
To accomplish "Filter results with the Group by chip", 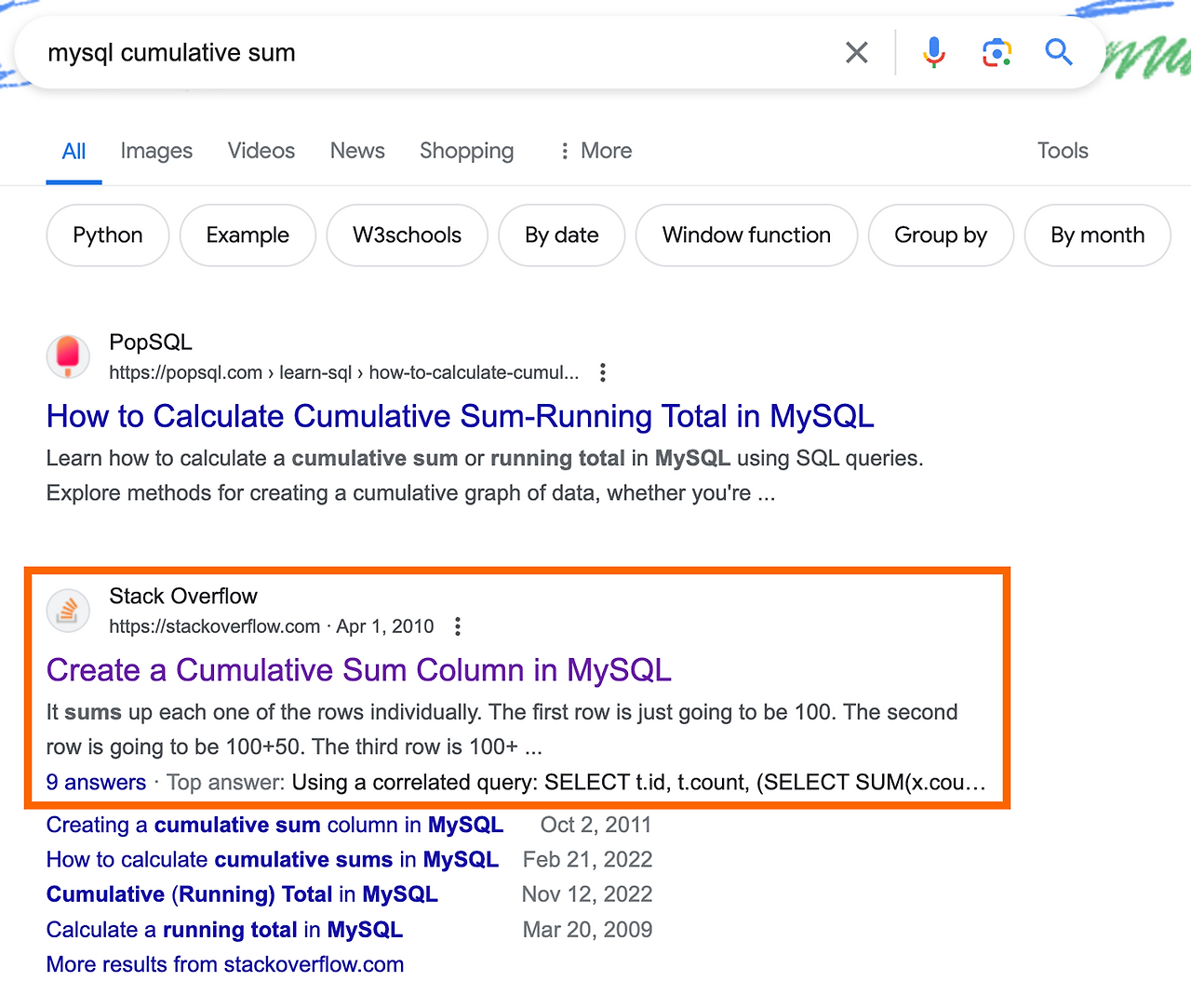I will tap(941, 235).
